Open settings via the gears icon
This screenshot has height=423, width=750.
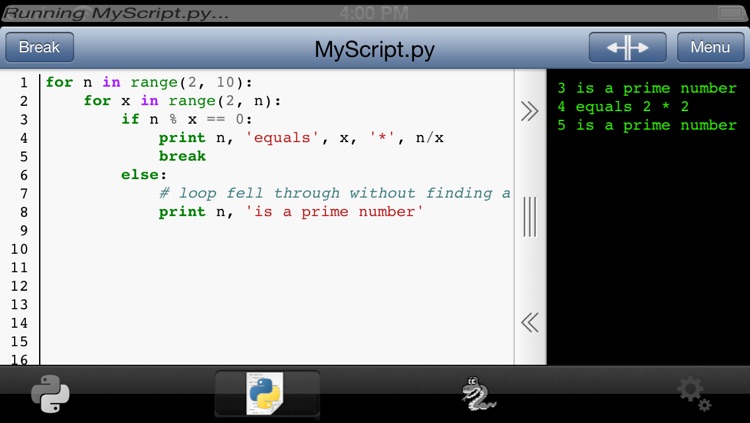(x=694, y=394)
